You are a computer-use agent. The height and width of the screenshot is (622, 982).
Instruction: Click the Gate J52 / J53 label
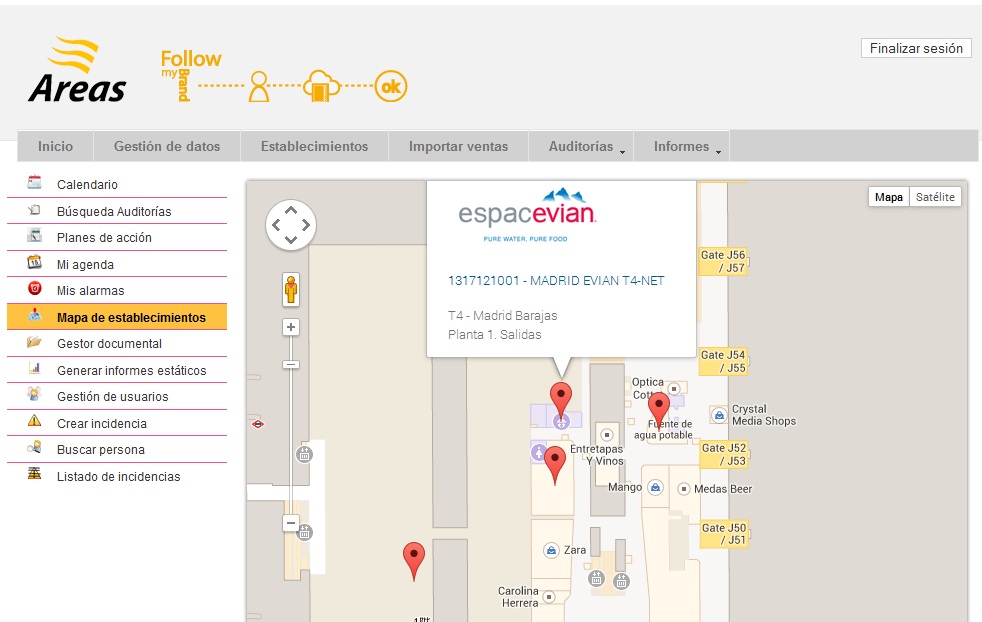[x=723, y=454]
